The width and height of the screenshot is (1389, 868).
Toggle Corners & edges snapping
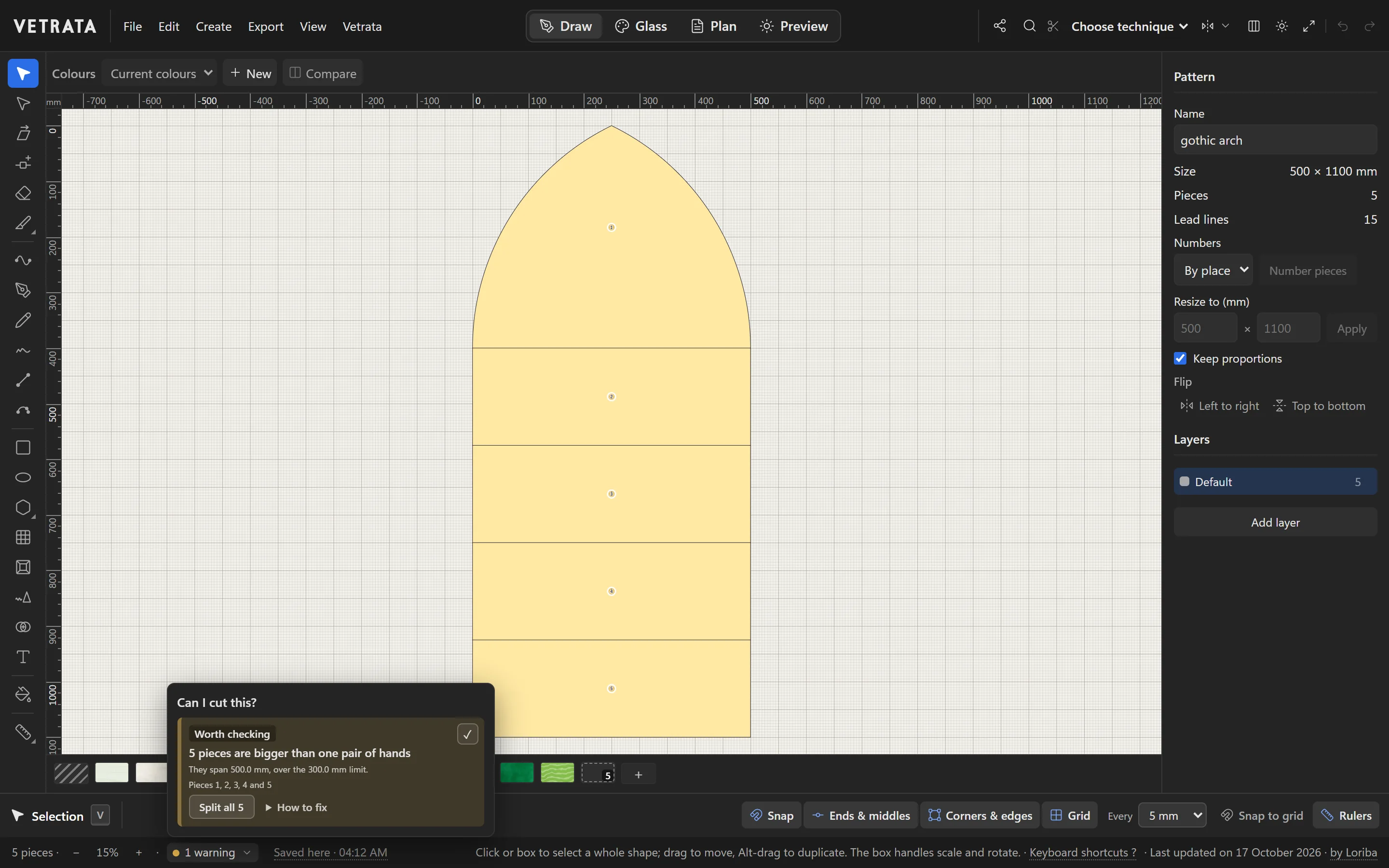point(980,815)
